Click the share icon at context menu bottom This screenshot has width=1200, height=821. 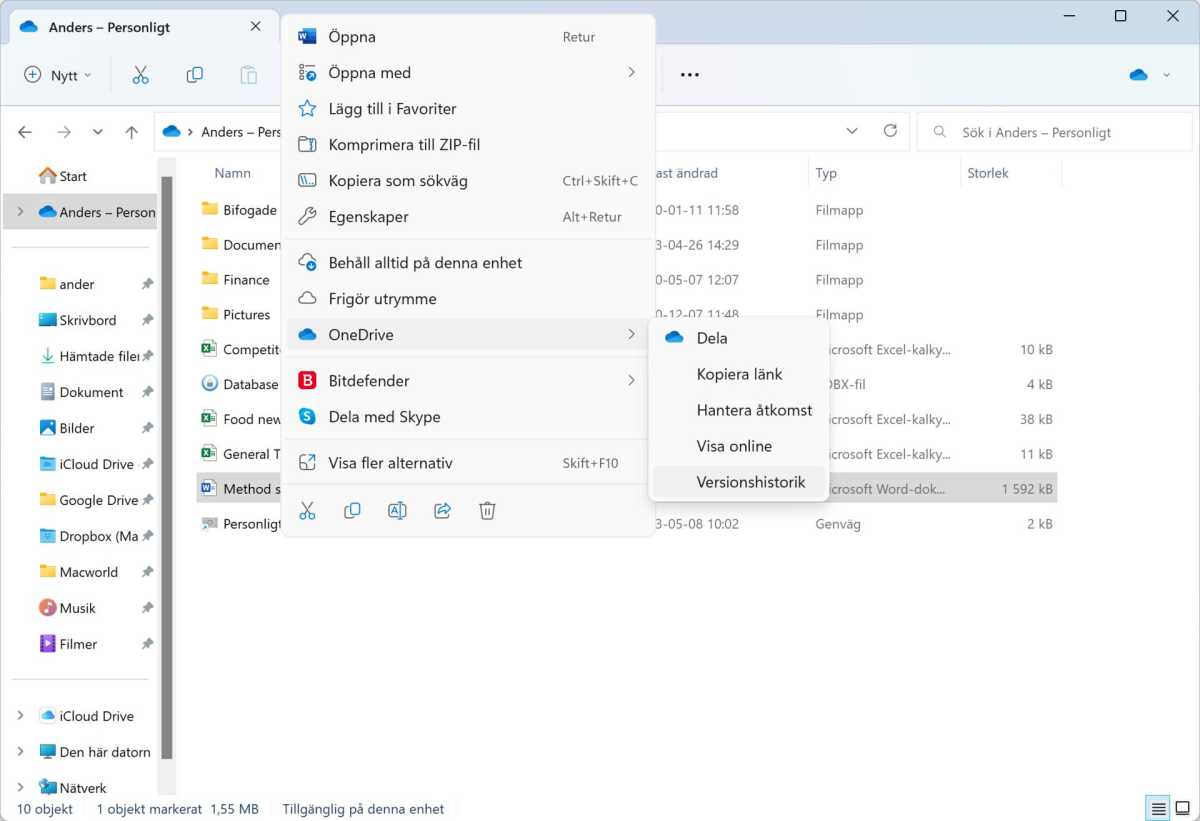click(x=442, y=511)
